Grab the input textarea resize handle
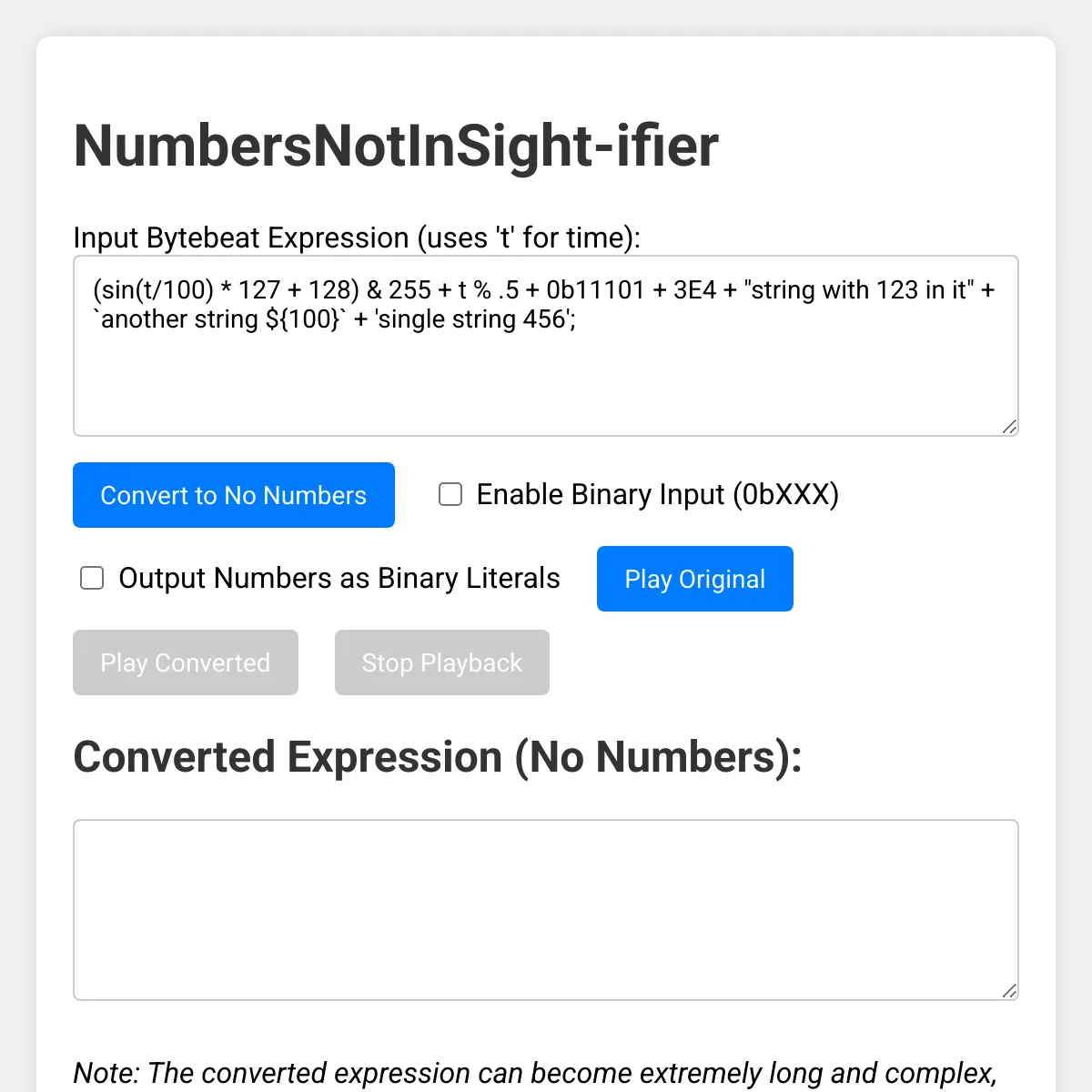Viewport: 1092px width, 1092px height. [x=1009, y=427]
